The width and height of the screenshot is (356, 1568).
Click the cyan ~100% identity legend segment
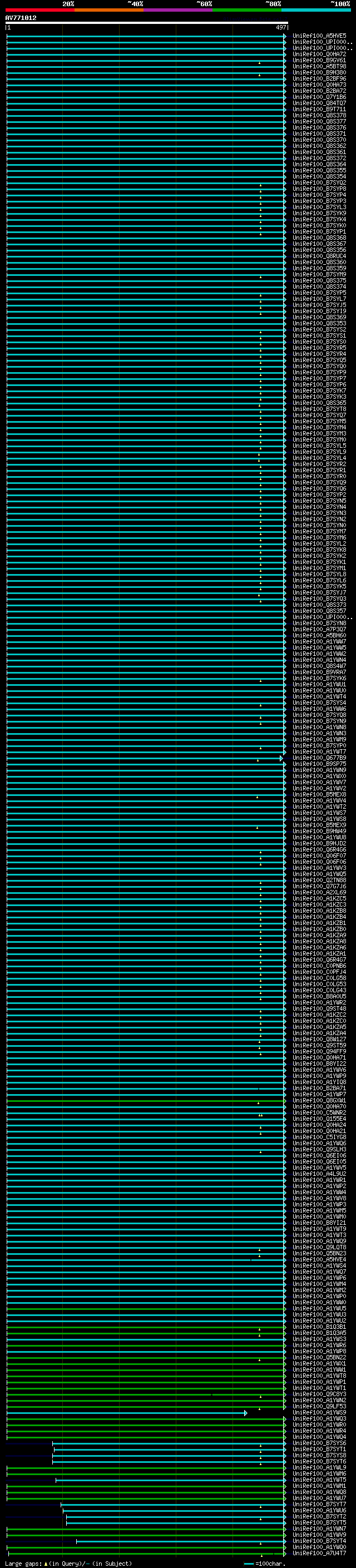tap(316, 10)
